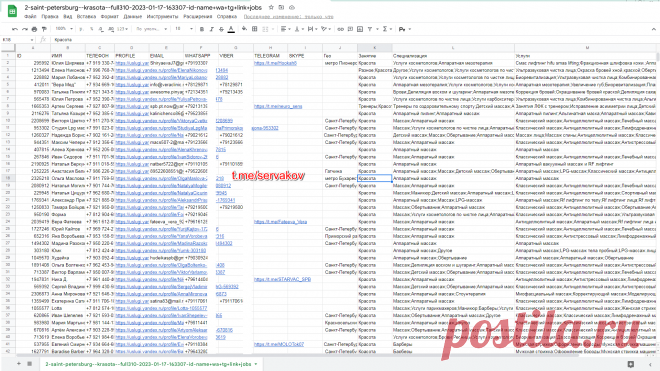Viewport: 660px width, 371px height.
Task: Create a filter with funnel icon
Action: click(370, 29)
